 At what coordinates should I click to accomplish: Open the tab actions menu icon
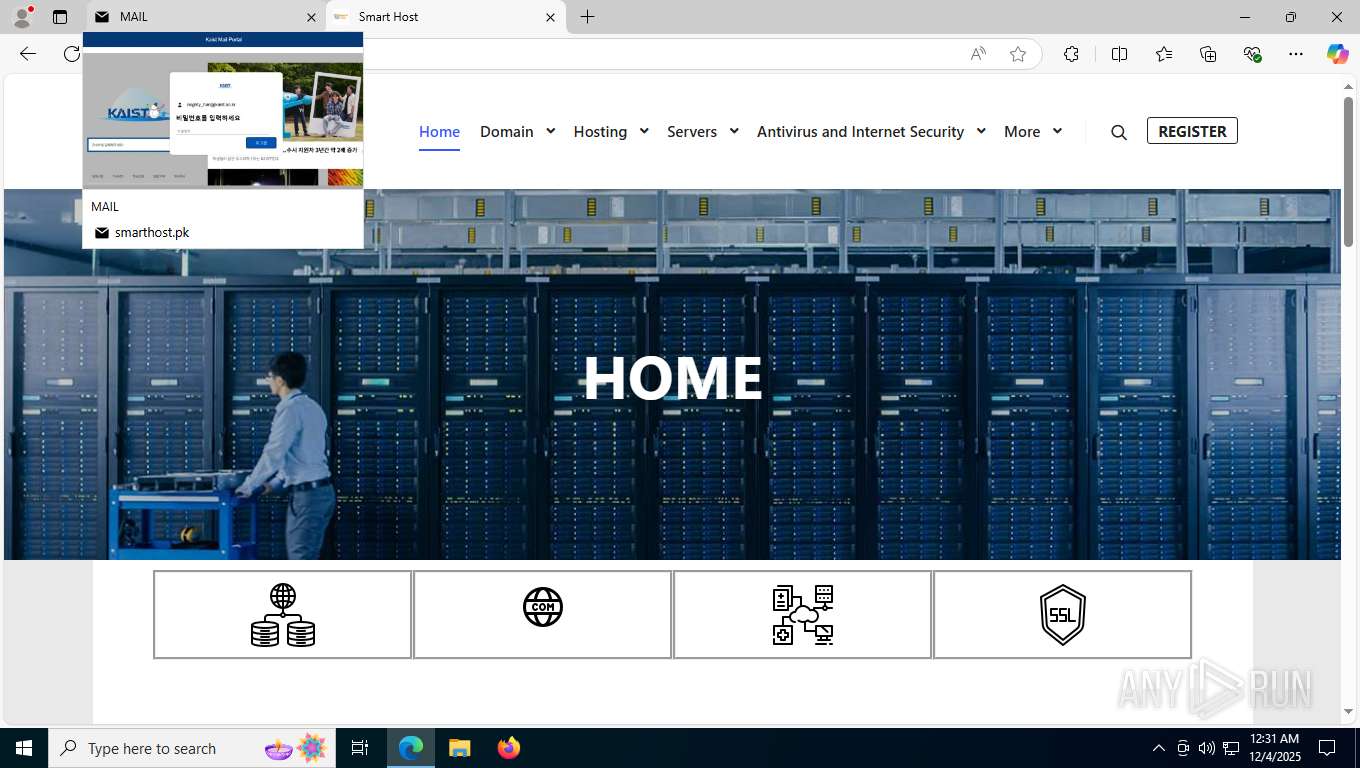pos(60,17)
